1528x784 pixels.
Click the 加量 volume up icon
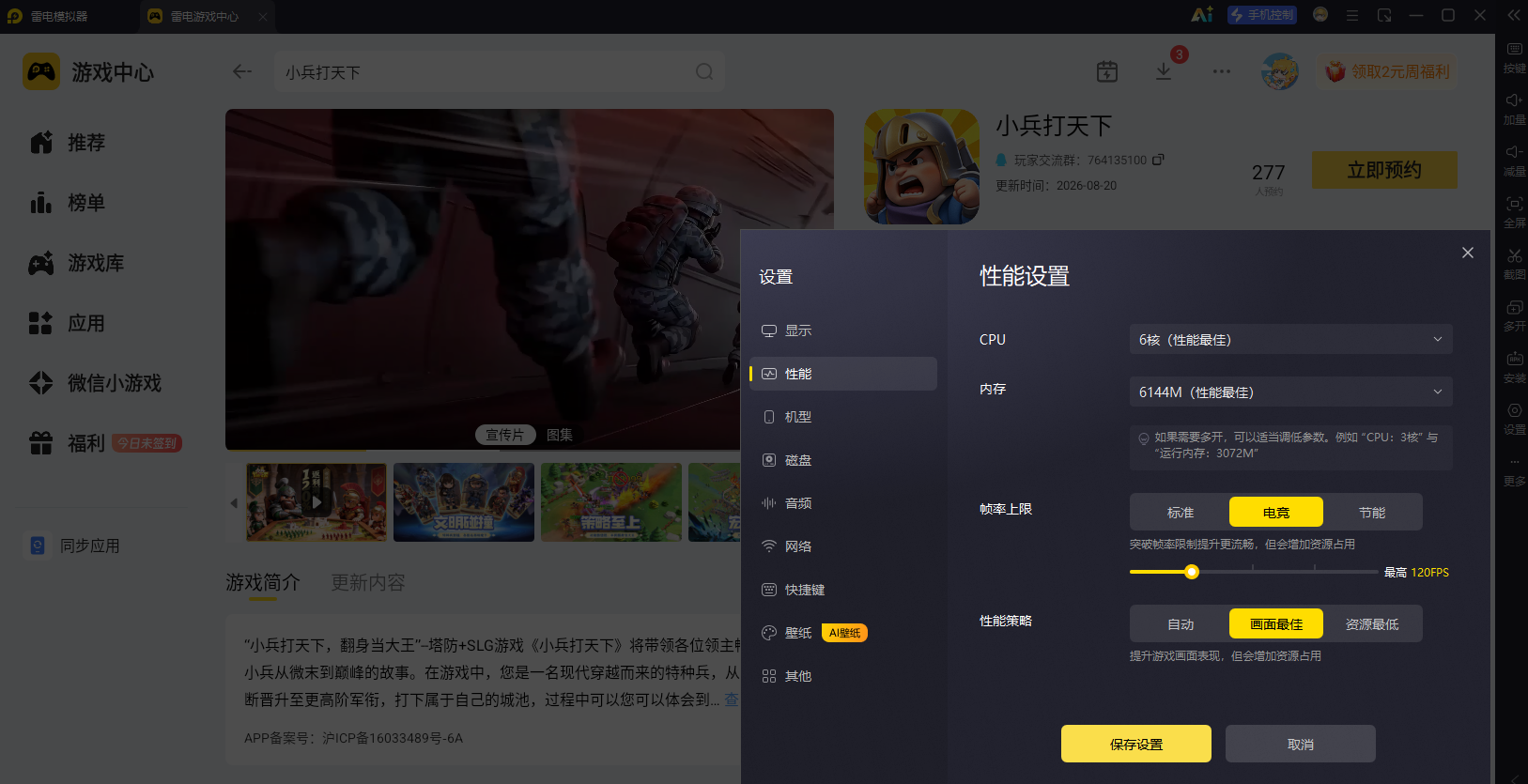(x=1515, y=108)
